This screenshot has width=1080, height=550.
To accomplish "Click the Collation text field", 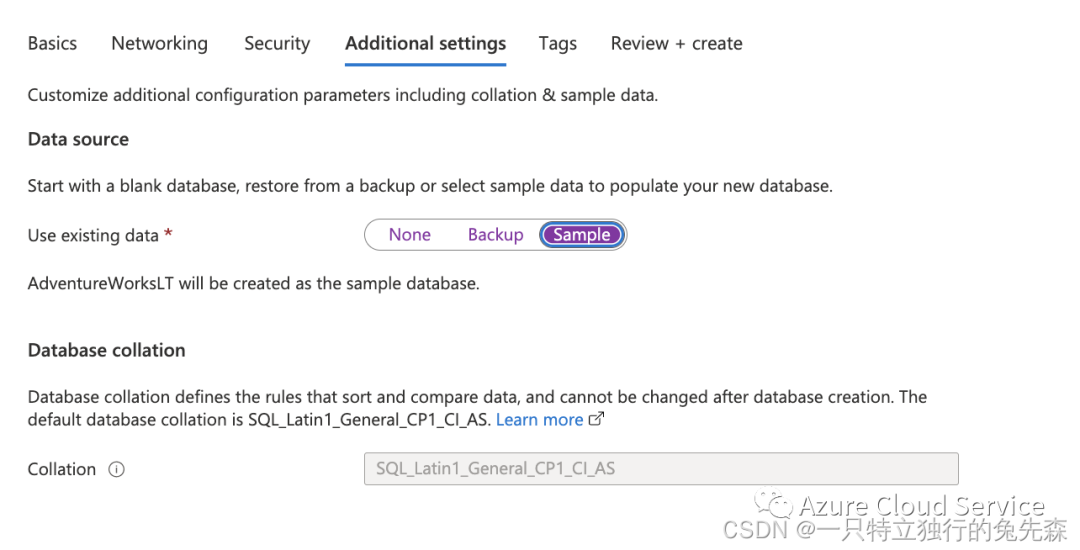I will point(660,469).
